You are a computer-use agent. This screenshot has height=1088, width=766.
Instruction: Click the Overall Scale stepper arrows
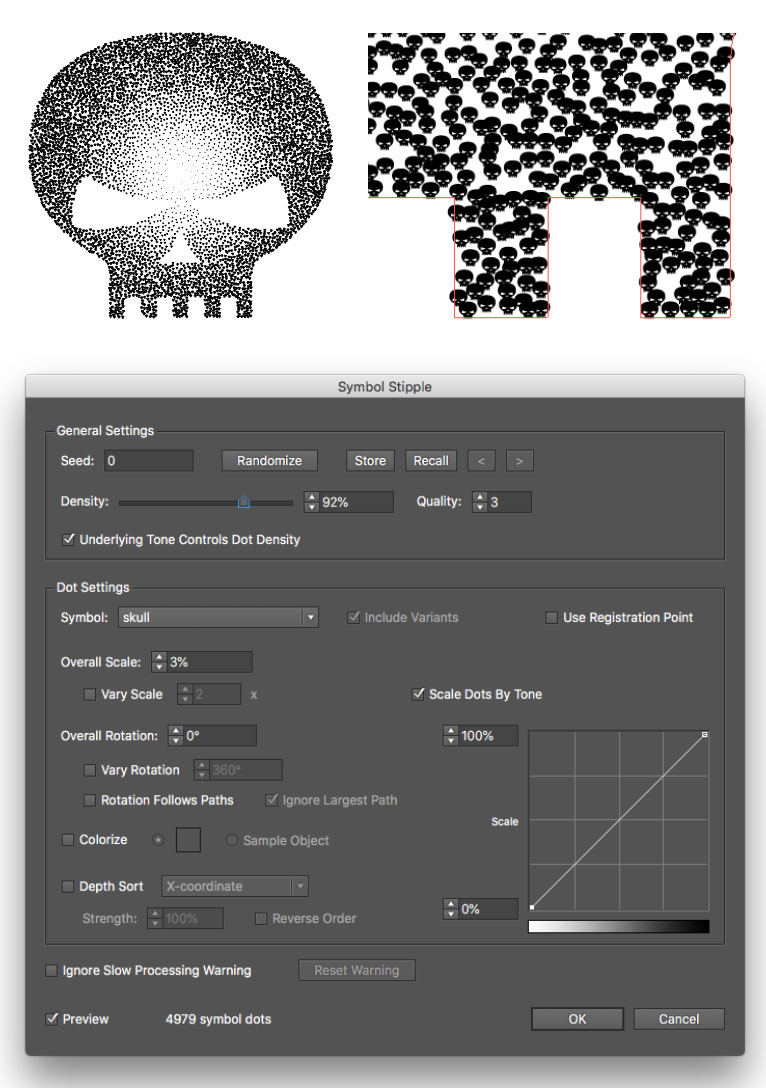pos(159,662)
